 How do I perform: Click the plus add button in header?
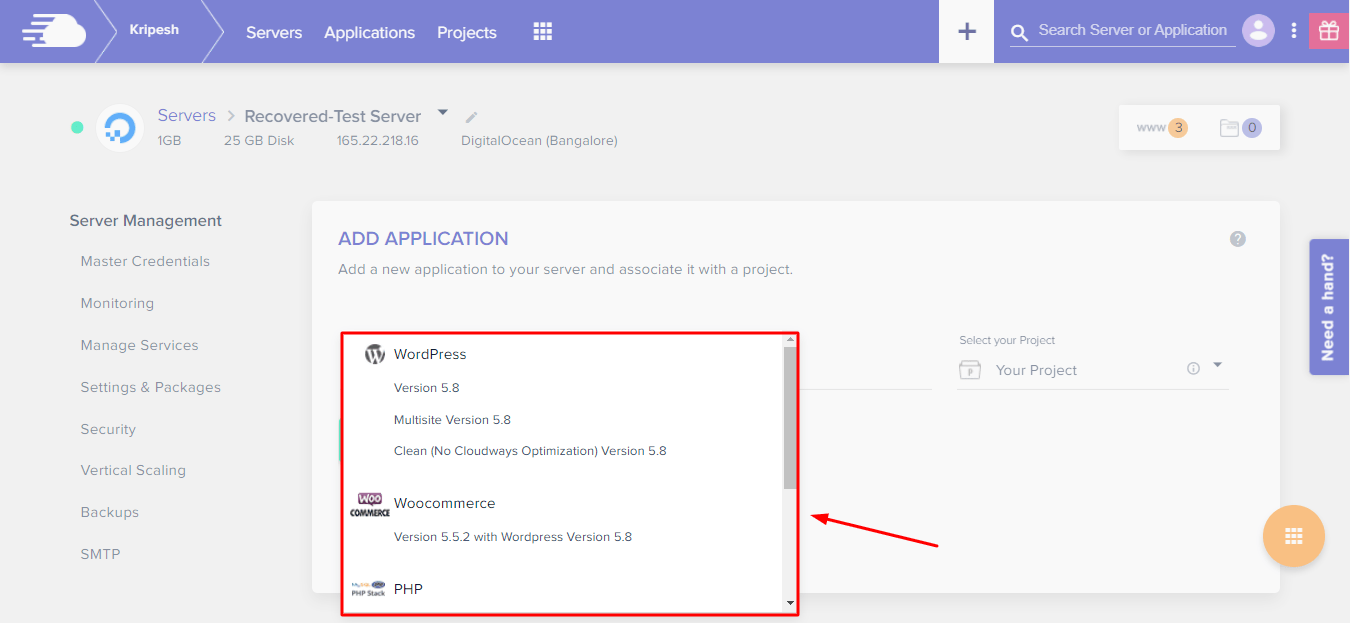pyautogui.click(x=966, y=31)
